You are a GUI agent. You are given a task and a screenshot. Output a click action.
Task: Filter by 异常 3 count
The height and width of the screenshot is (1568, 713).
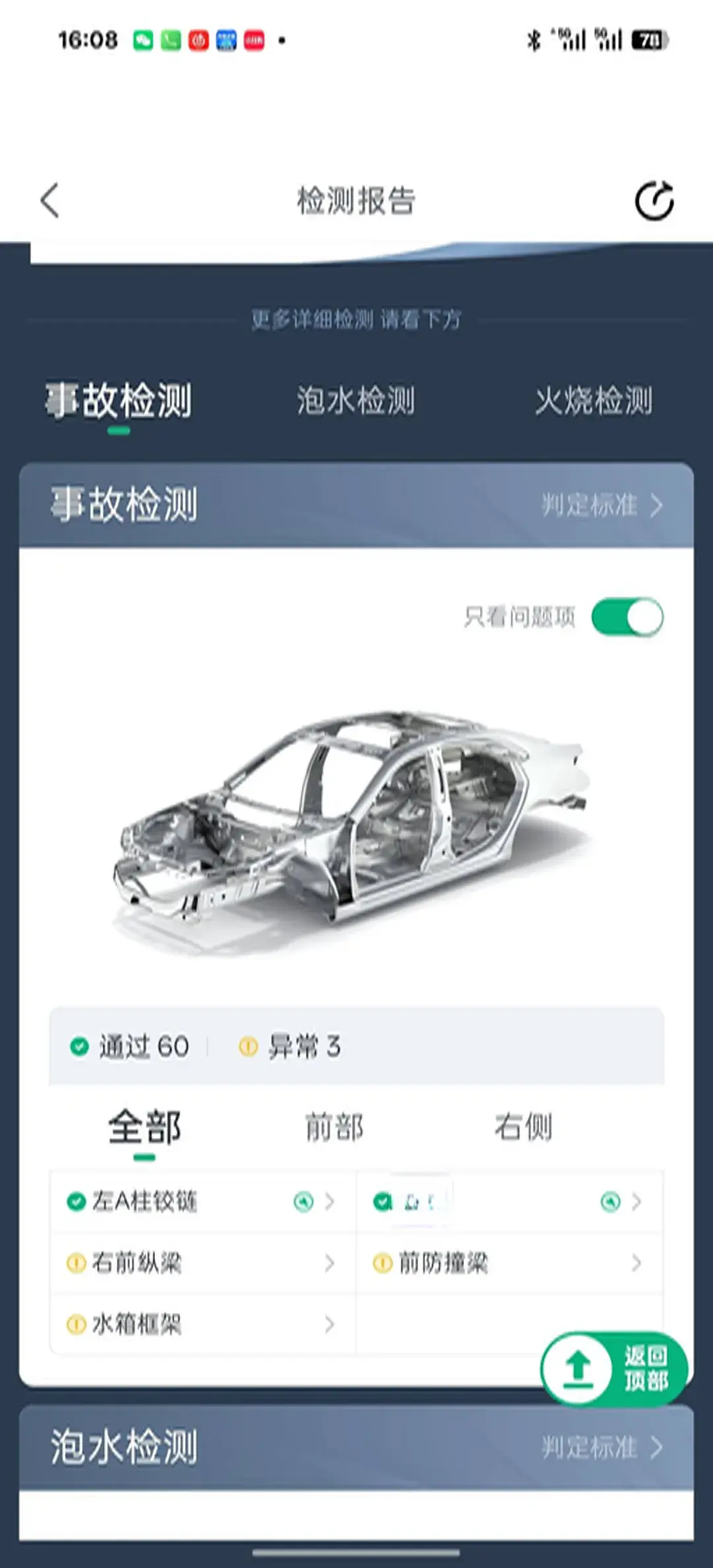tap(290, 1046)
